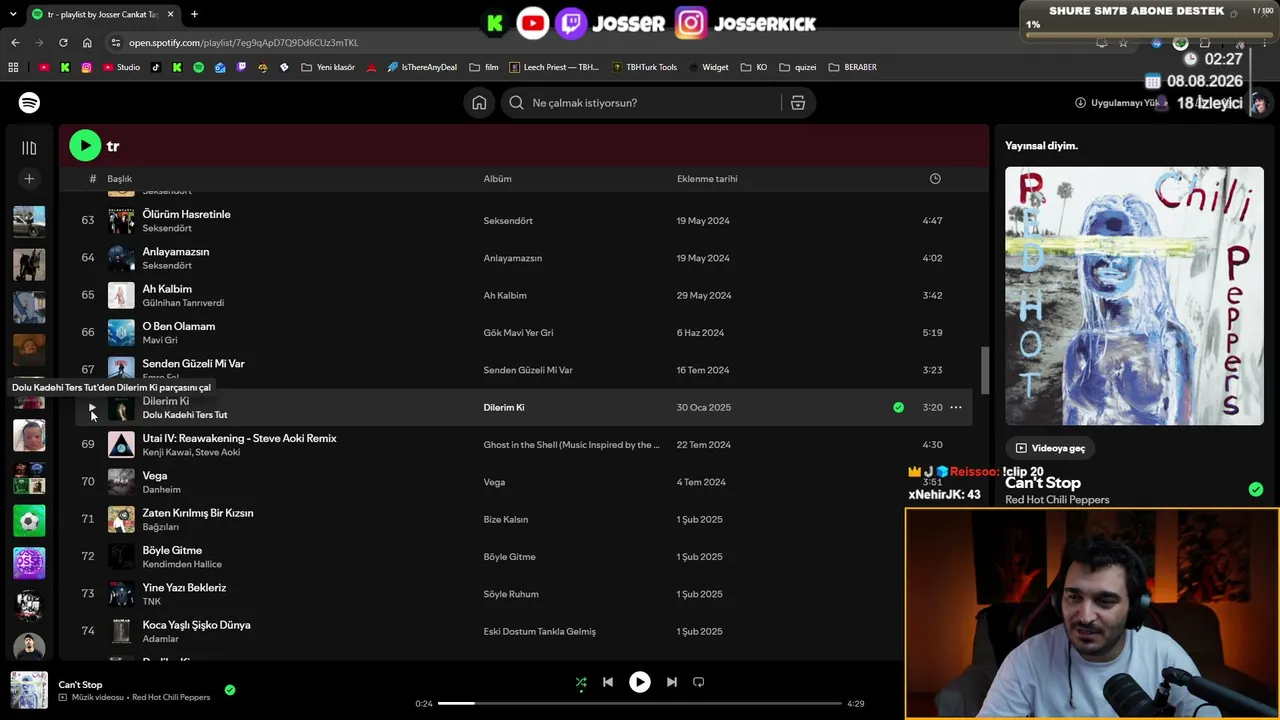Open Spotify home via the house icon
1280x720 pixels.
point(479,103)
